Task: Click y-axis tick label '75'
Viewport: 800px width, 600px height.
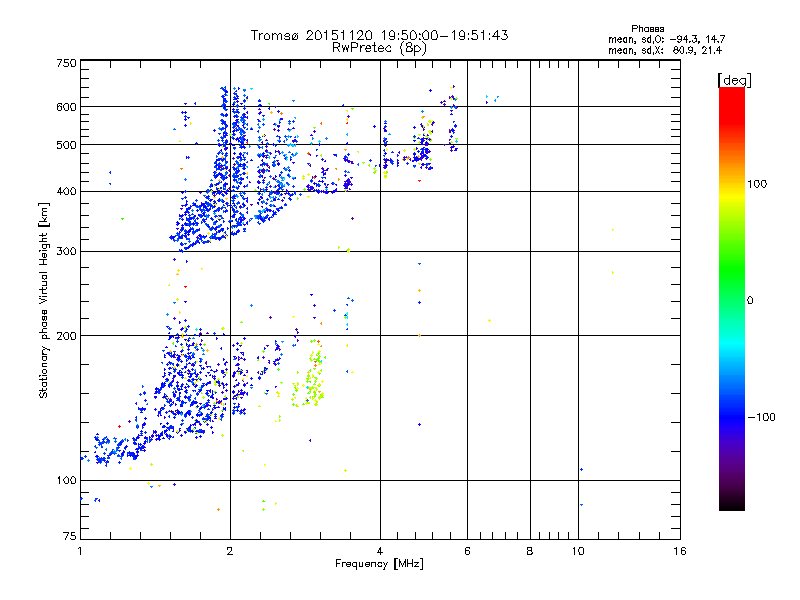Action: pos(70,536)
